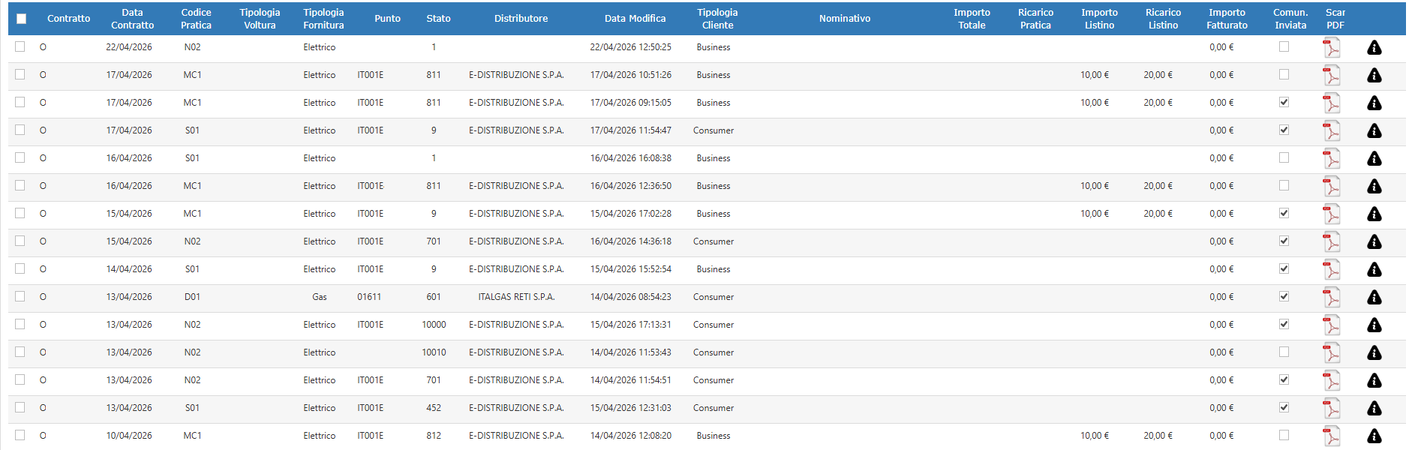
Task: Toggle Comun. Inviata for the 22/04/2026 row
Action: click(x=1284, y=47)
